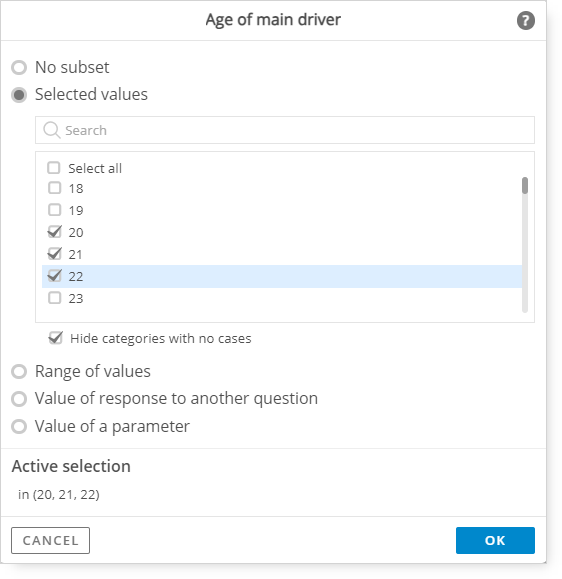Disable Hide categories with no cases
This screenshot has width=562, height=579.
click(56, 338)
